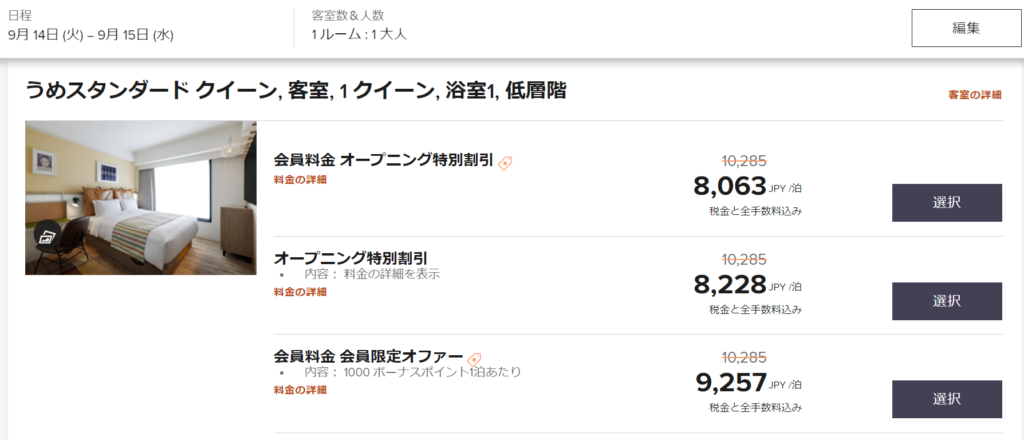This screenshot has width=1024, height=440.
Task: Open 料金の詳細 under 会員料金 オープニング特別割引
Action: click(300, 180)
